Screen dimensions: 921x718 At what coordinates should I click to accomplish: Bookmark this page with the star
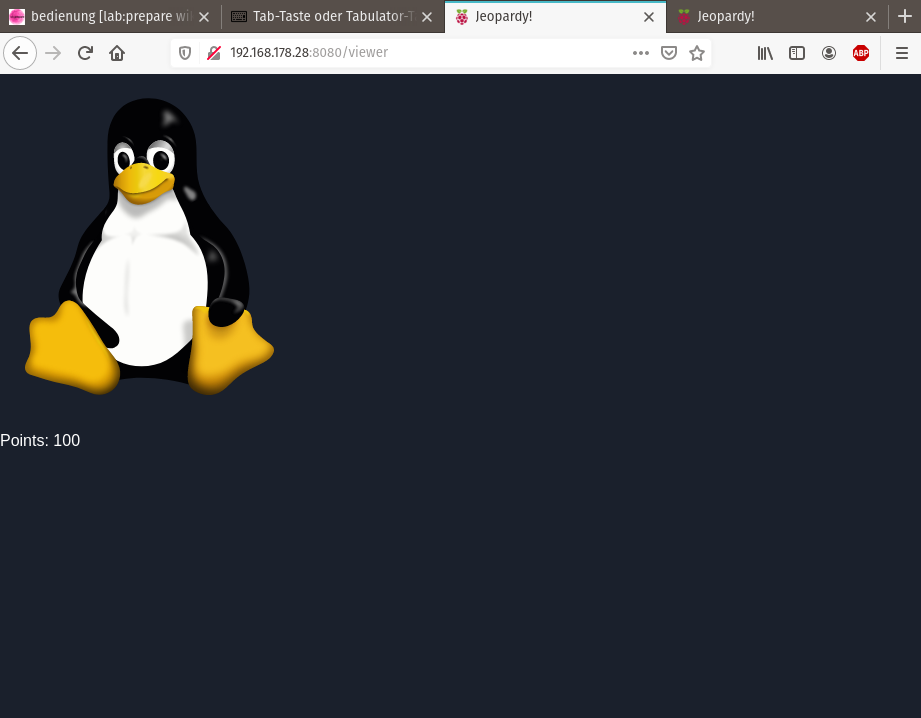point(697,53)
